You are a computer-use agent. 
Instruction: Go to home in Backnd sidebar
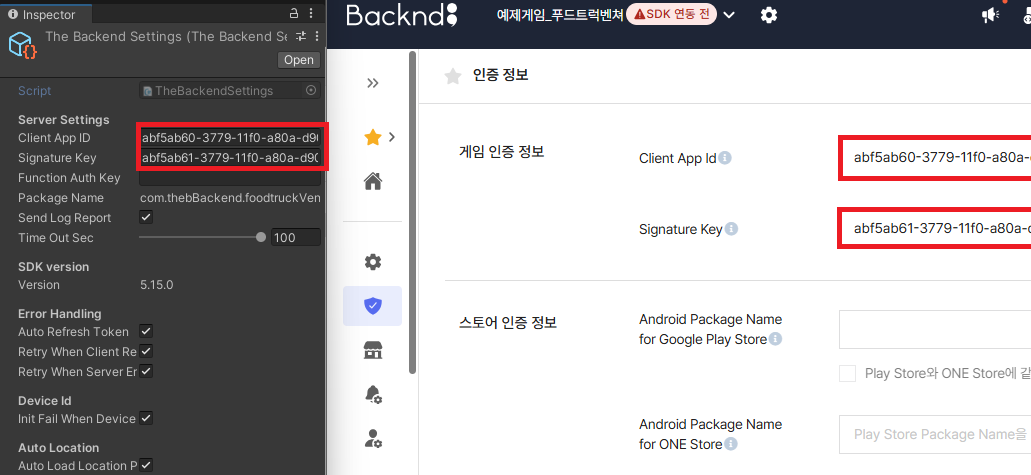pos(373,181)
